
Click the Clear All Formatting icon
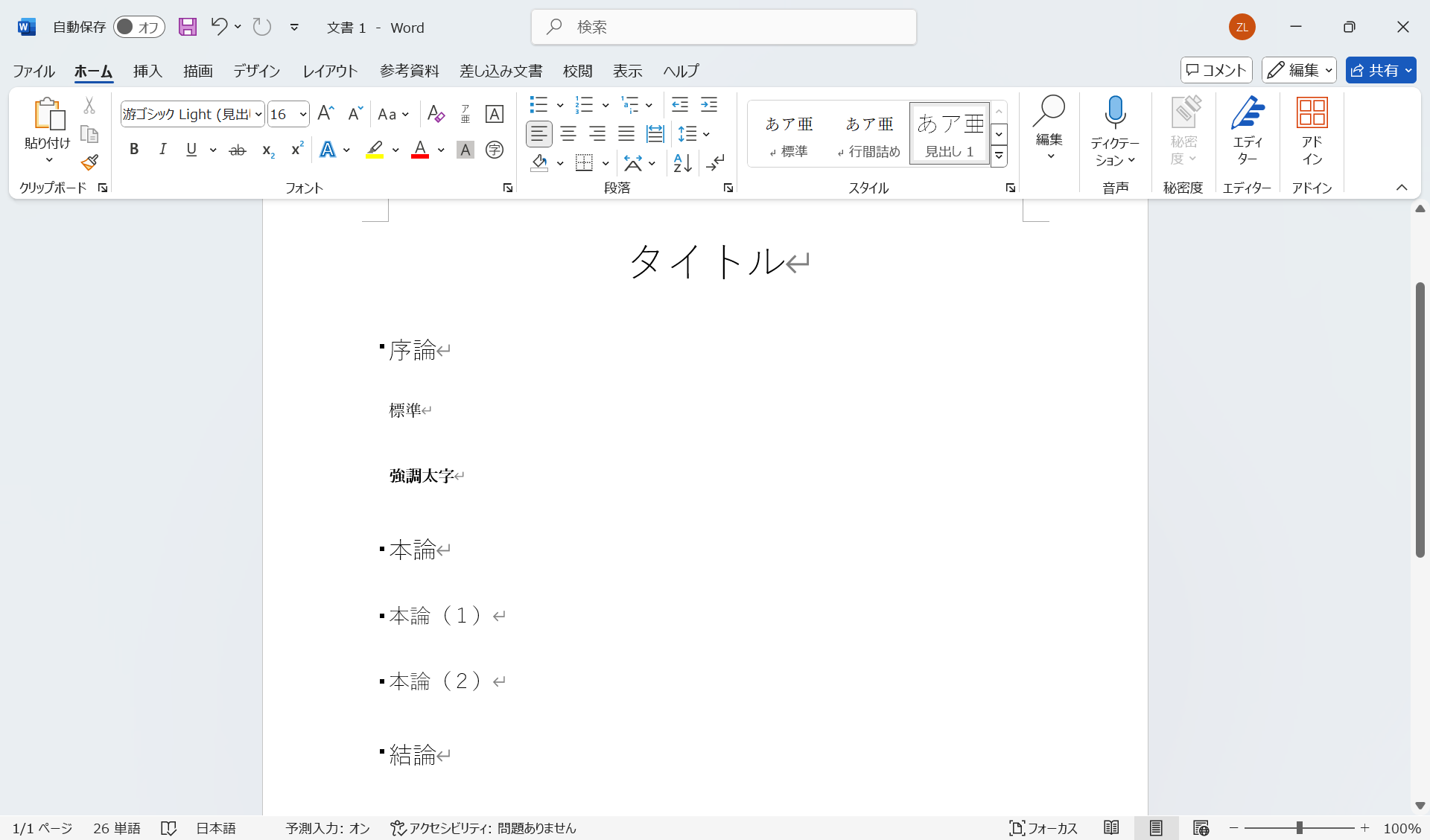pyautogui.click(x=436, y=114)
